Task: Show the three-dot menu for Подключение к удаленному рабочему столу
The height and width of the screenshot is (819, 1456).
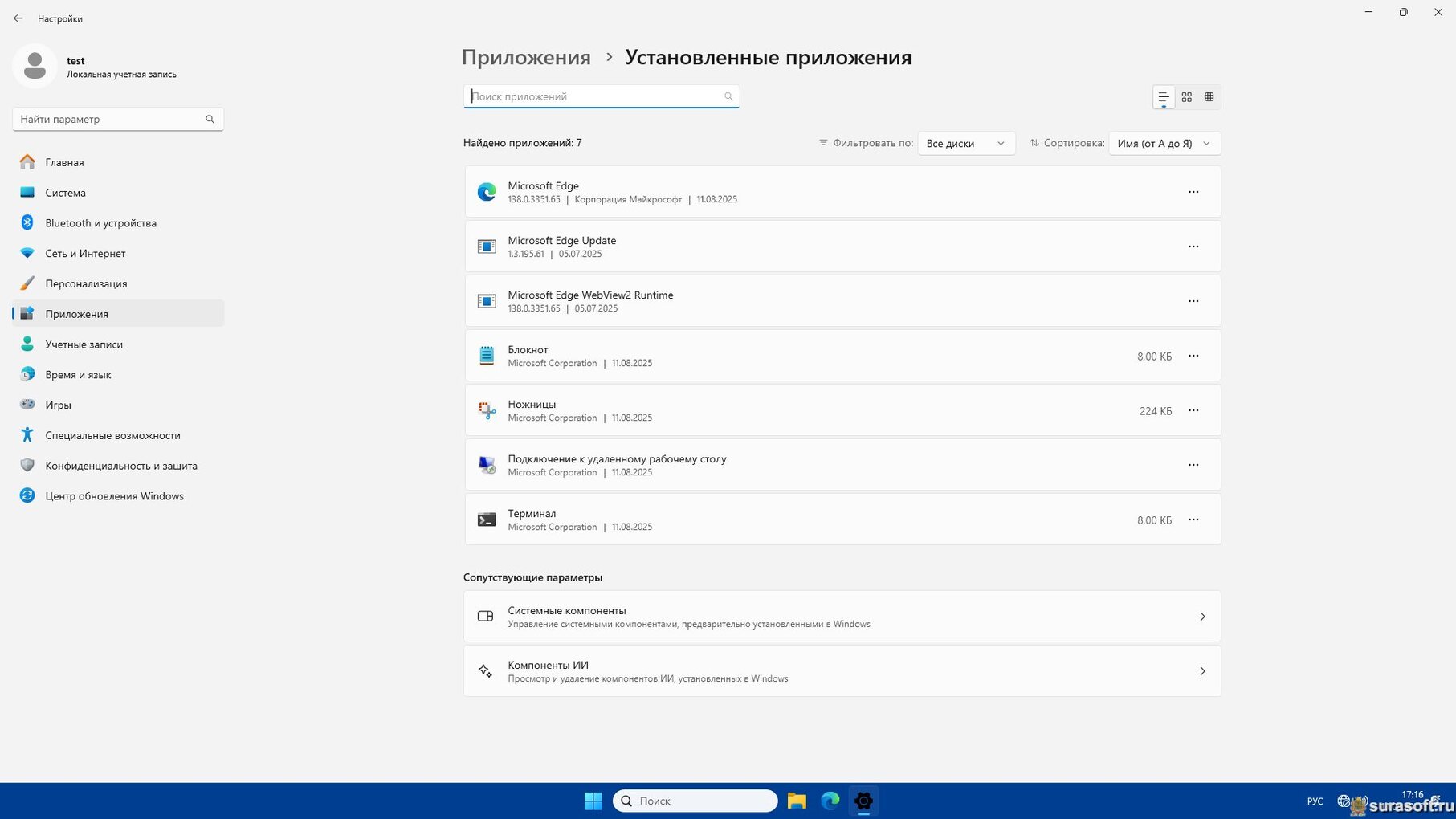Action: pyautogui.click(x=1193, y=465)
